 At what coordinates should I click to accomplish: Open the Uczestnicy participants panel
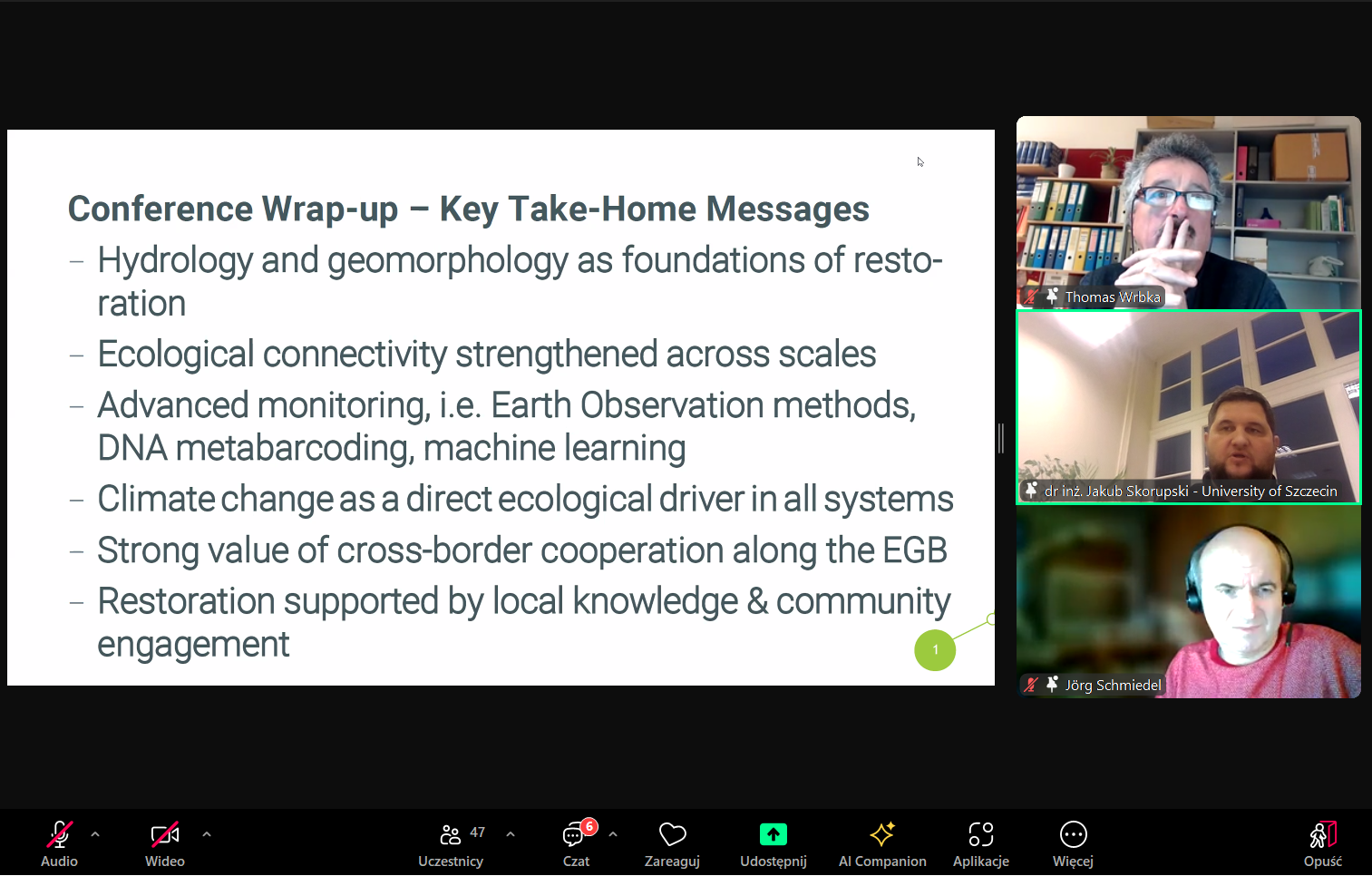(x=451, y=834)
